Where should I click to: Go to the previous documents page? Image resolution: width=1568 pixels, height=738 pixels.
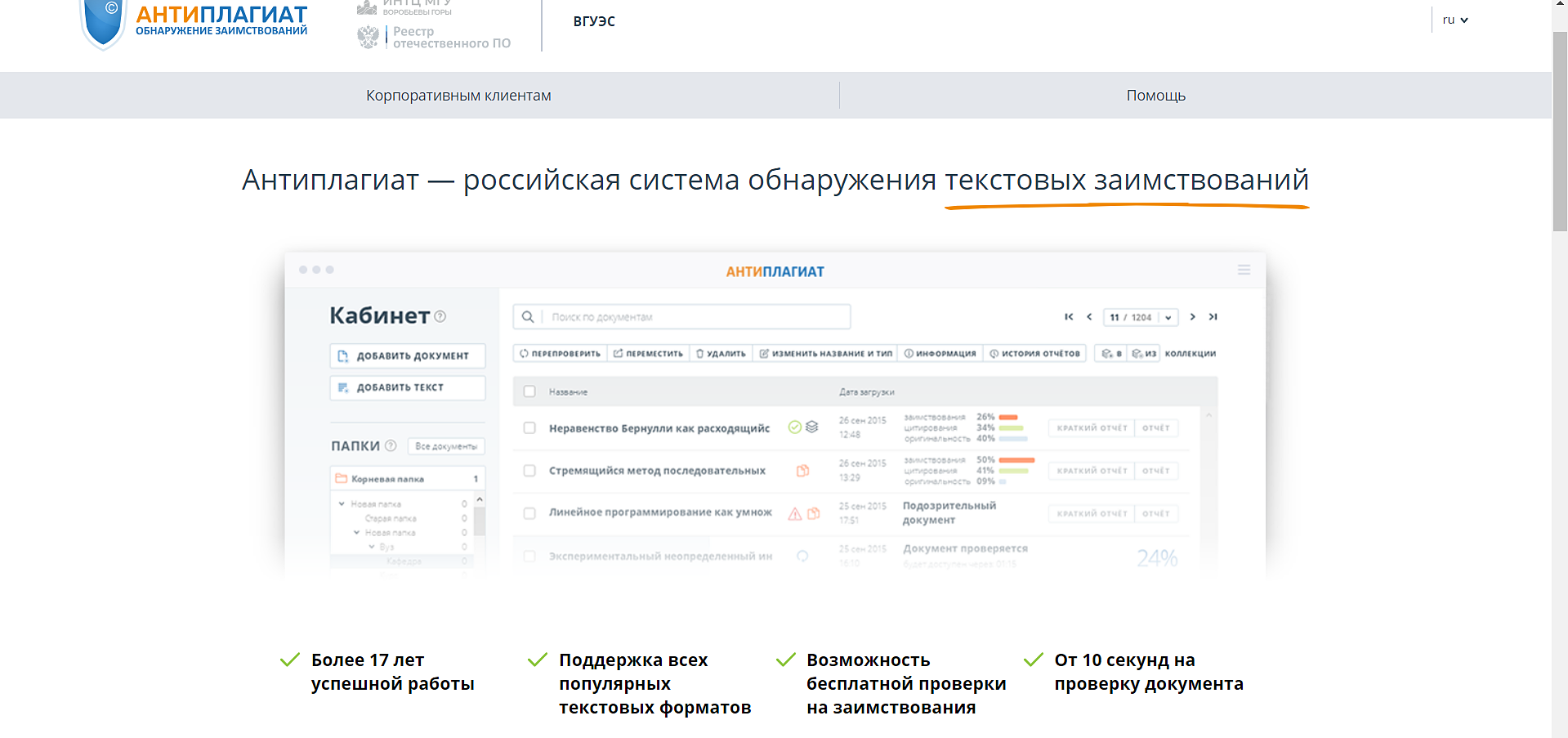tap(1089, 317)
